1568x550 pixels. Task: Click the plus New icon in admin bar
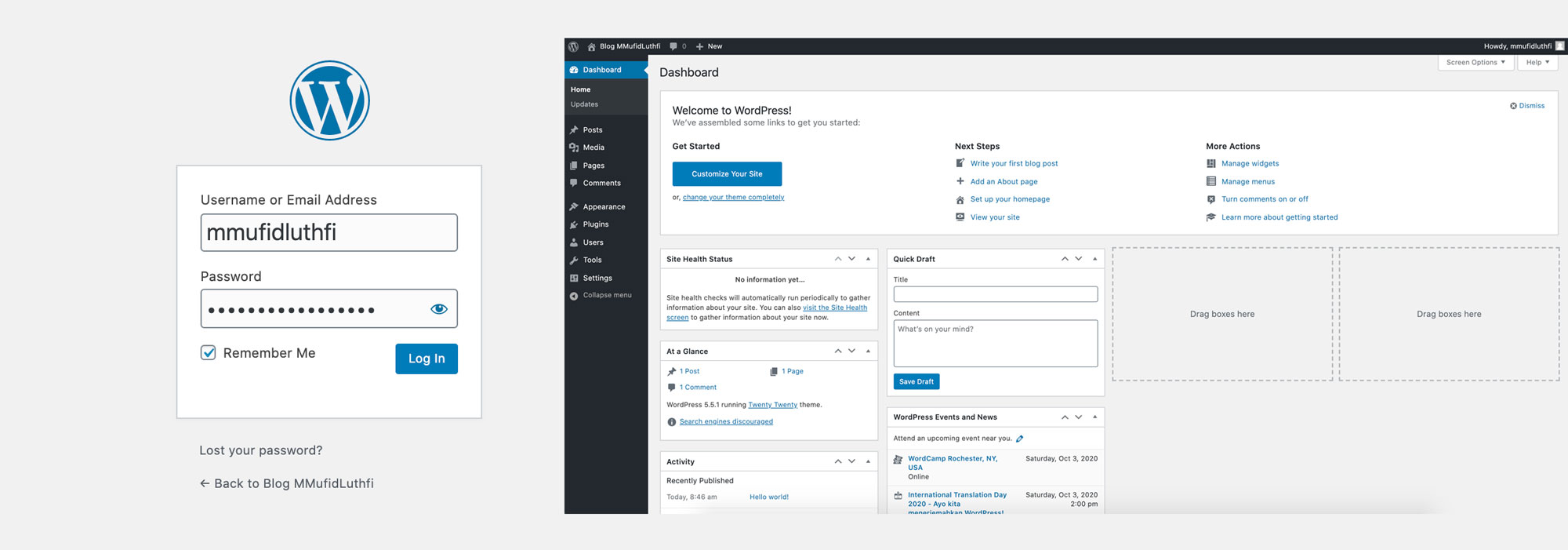pyautogui.click(x=699, y=46)
